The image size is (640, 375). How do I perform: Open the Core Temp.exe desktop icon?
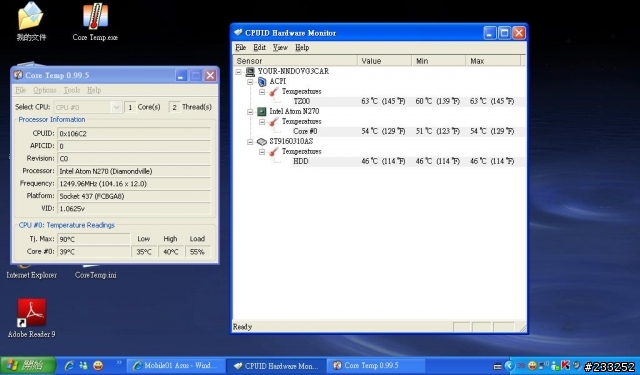click(95, 21)
